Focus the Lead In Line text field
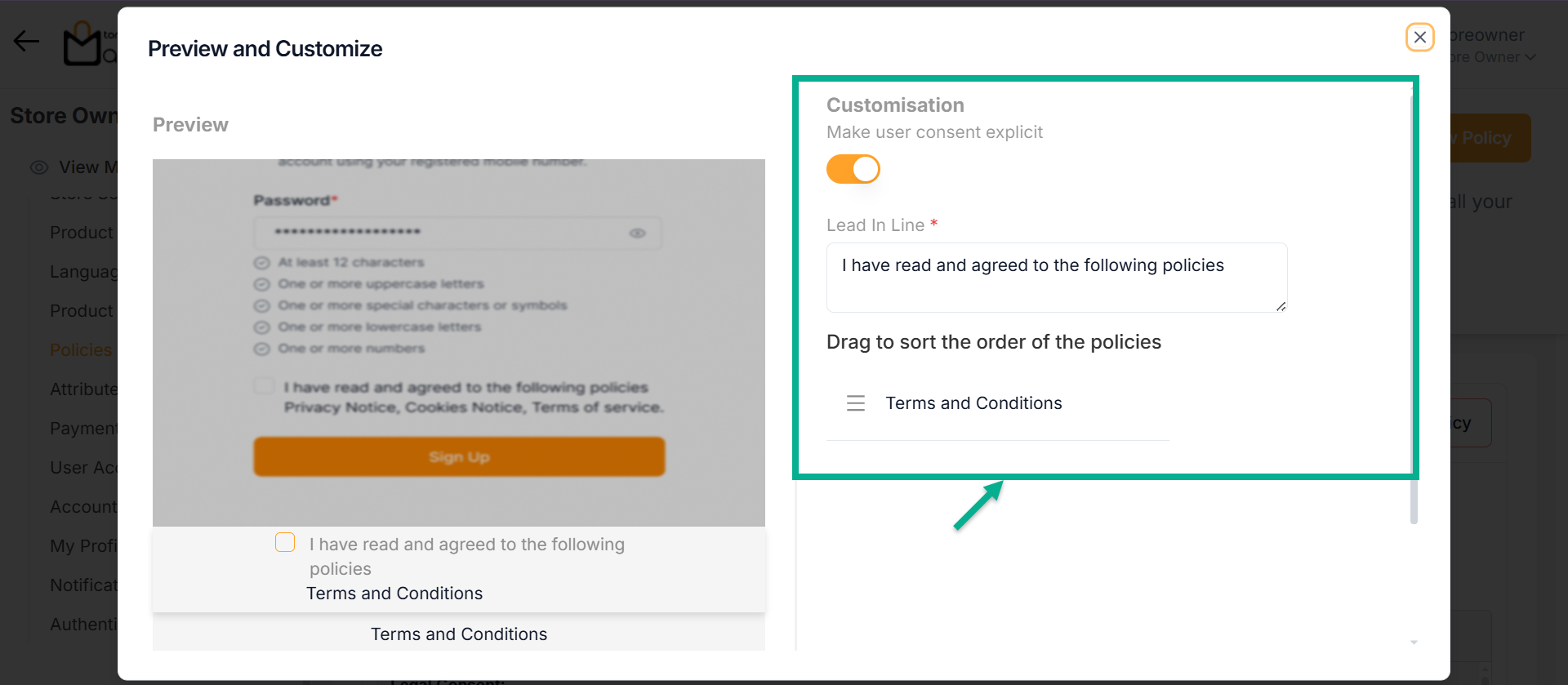1568x685 pixels. coord(1056,277)
